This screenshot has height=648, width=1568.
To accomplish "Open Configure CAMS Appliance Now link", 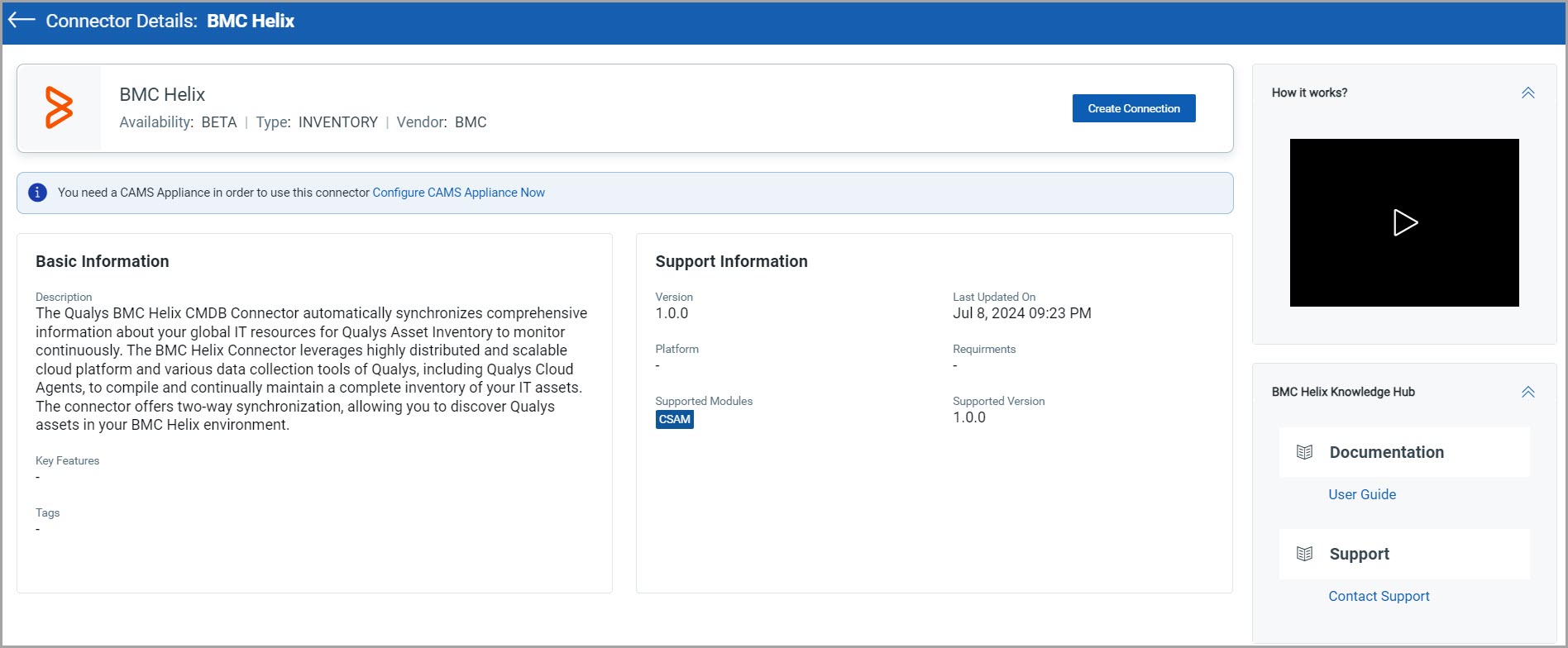I will (458, 193).
